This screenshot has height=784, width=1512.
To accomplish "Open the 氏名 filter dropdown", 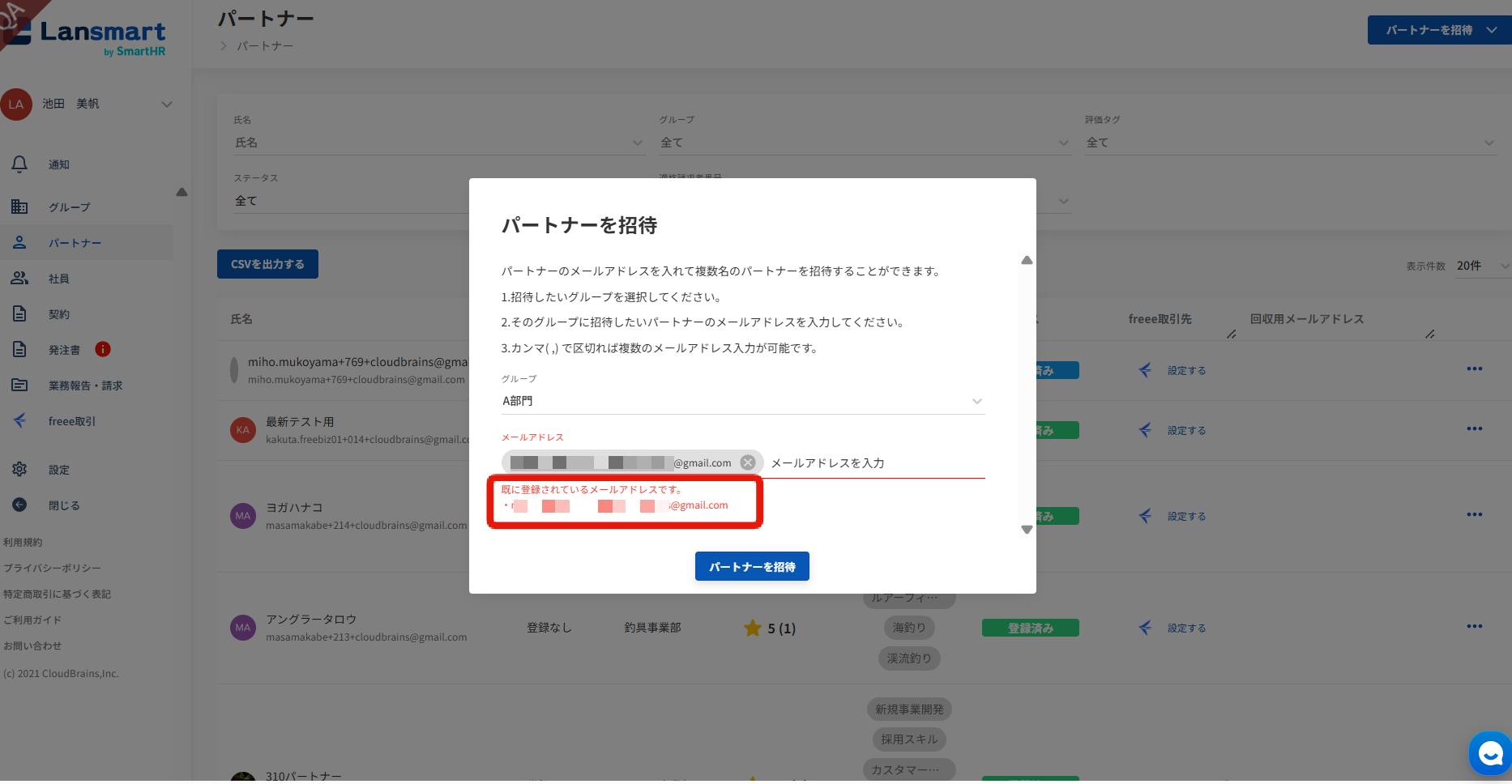I will tap(439, 143).
